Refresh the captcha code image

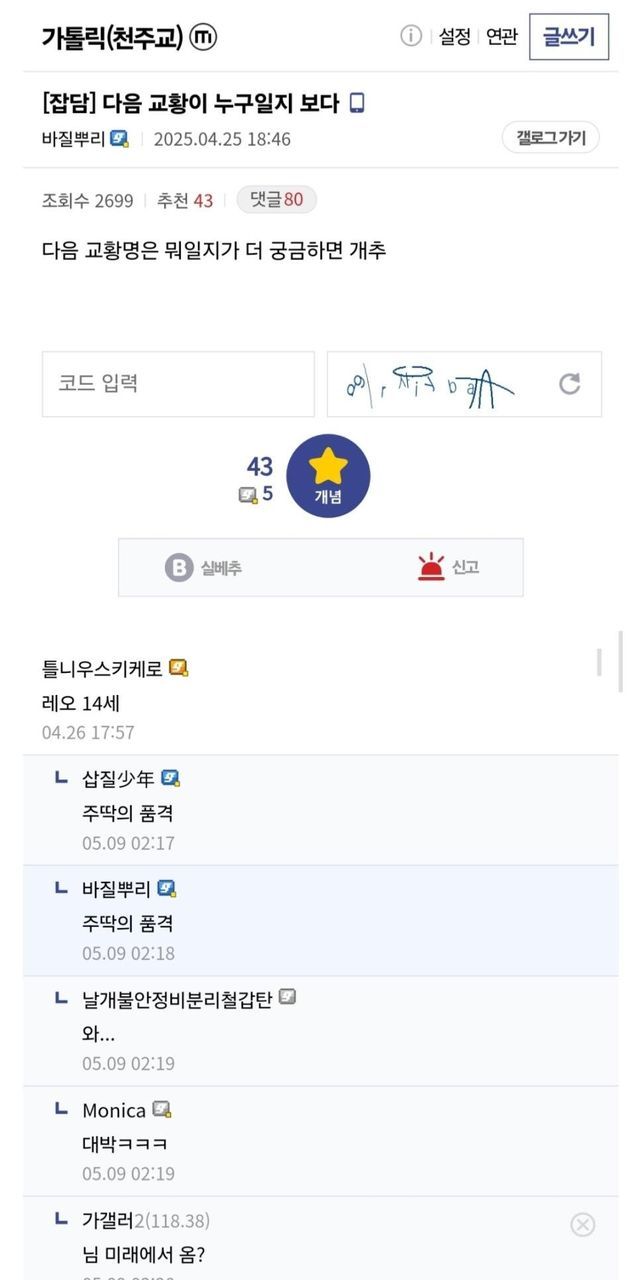(x=569, y=384)
